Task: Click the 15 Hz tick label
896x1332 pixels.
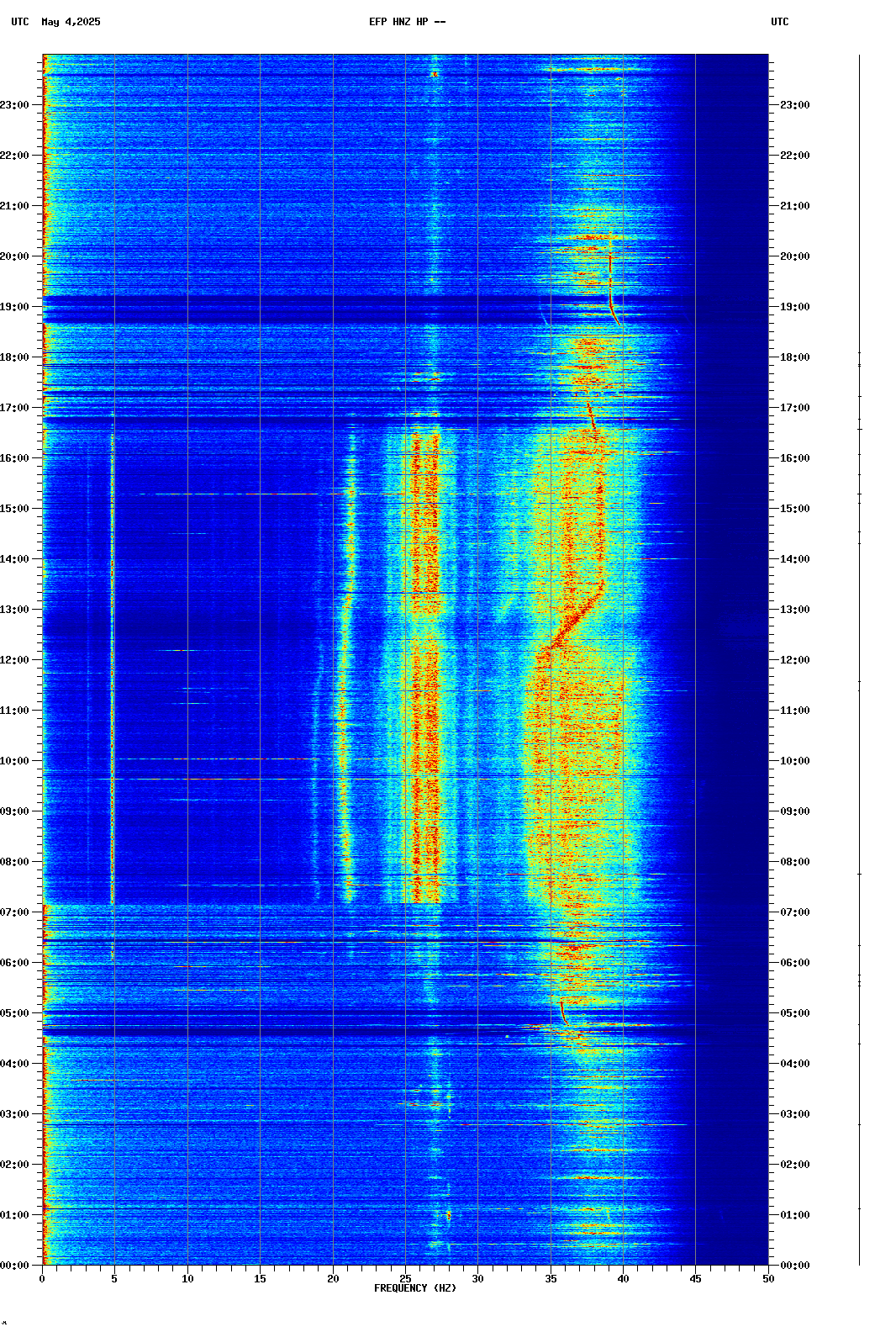Action: coord(260,1279)
